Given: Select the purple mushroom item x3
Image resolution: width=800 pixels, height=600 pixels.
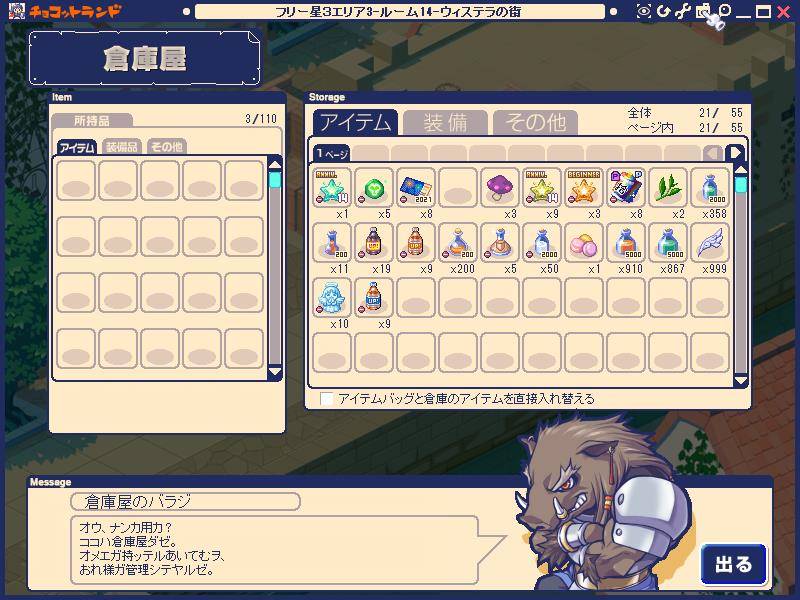Looking at the screenshot, I should coord(499,187).
